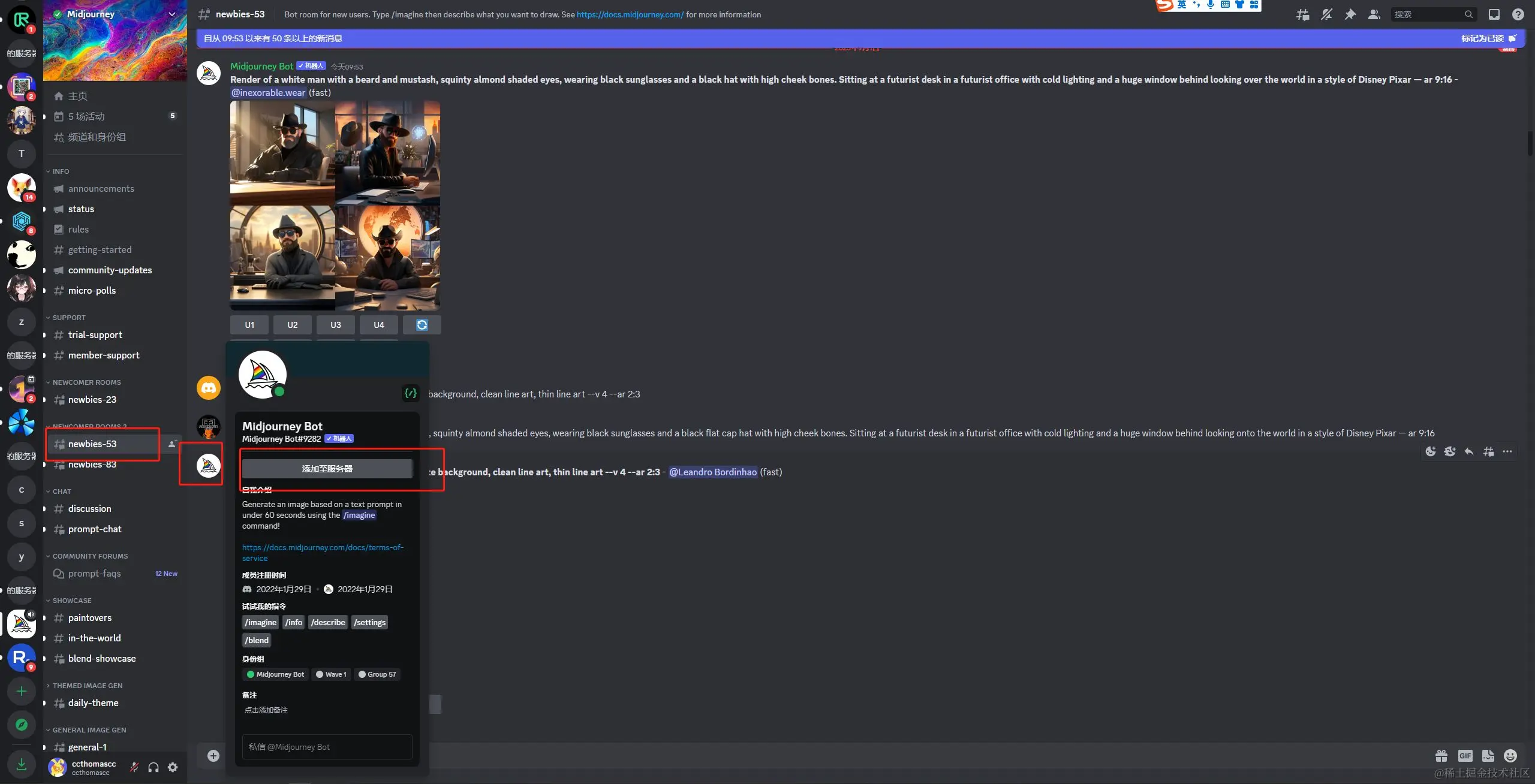Click the emoji picker smiley icon
The width and height of the screenshot is (1535, 784).
1510,756
